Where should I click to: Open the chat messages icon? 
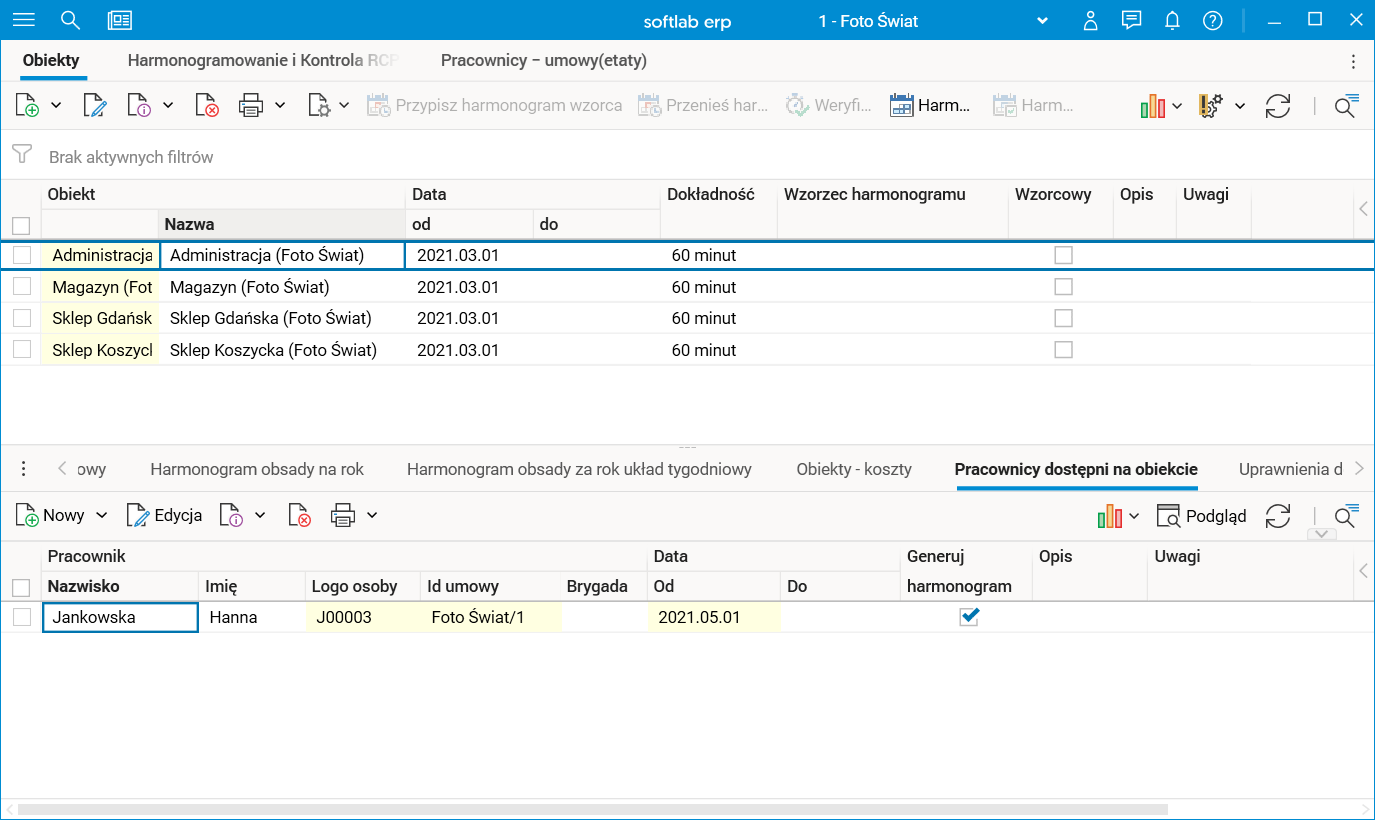click(x=1132, y=20)
